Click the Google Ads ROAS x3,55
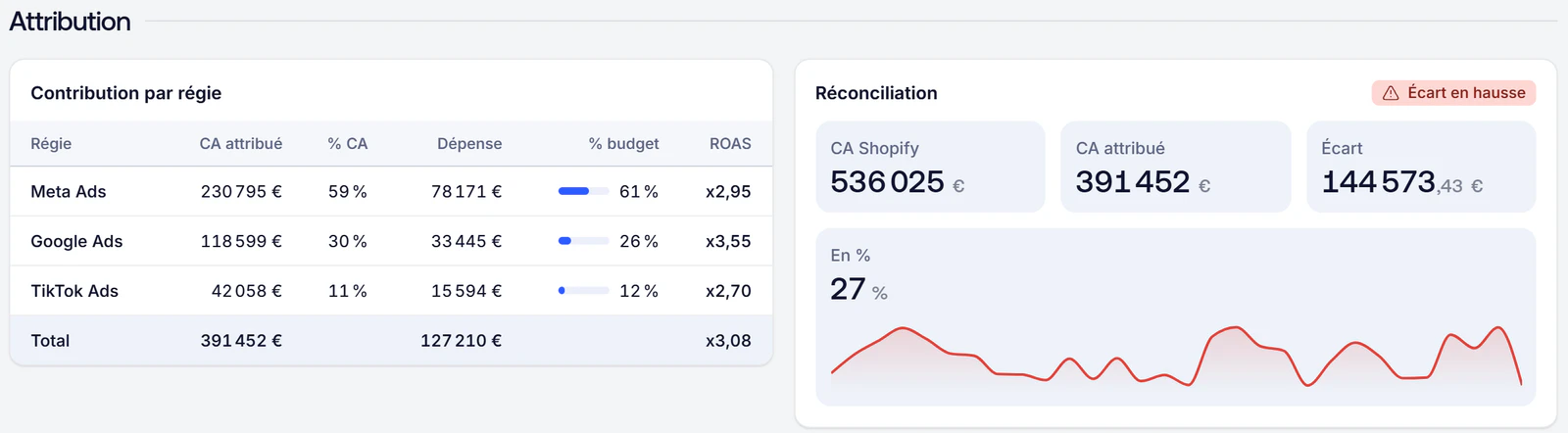This screenshot has width=1568, height=433. click(x=728, y=241)
